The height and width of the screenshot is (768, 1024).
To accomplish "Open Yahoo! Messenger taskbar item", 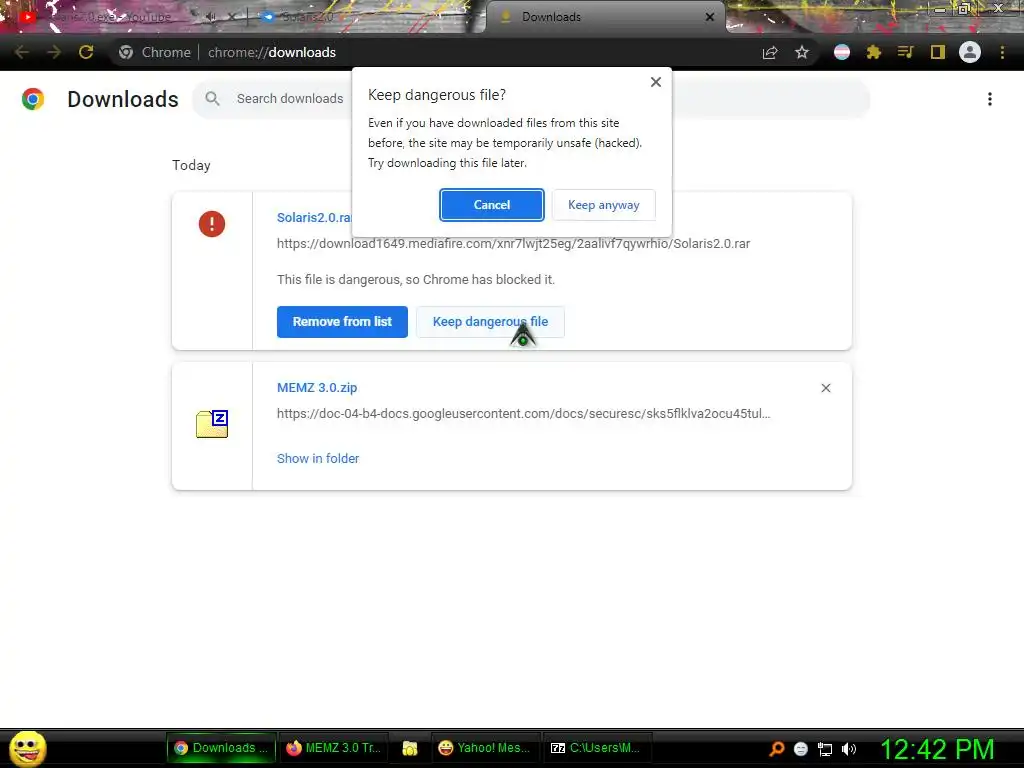I will point(485,748).
